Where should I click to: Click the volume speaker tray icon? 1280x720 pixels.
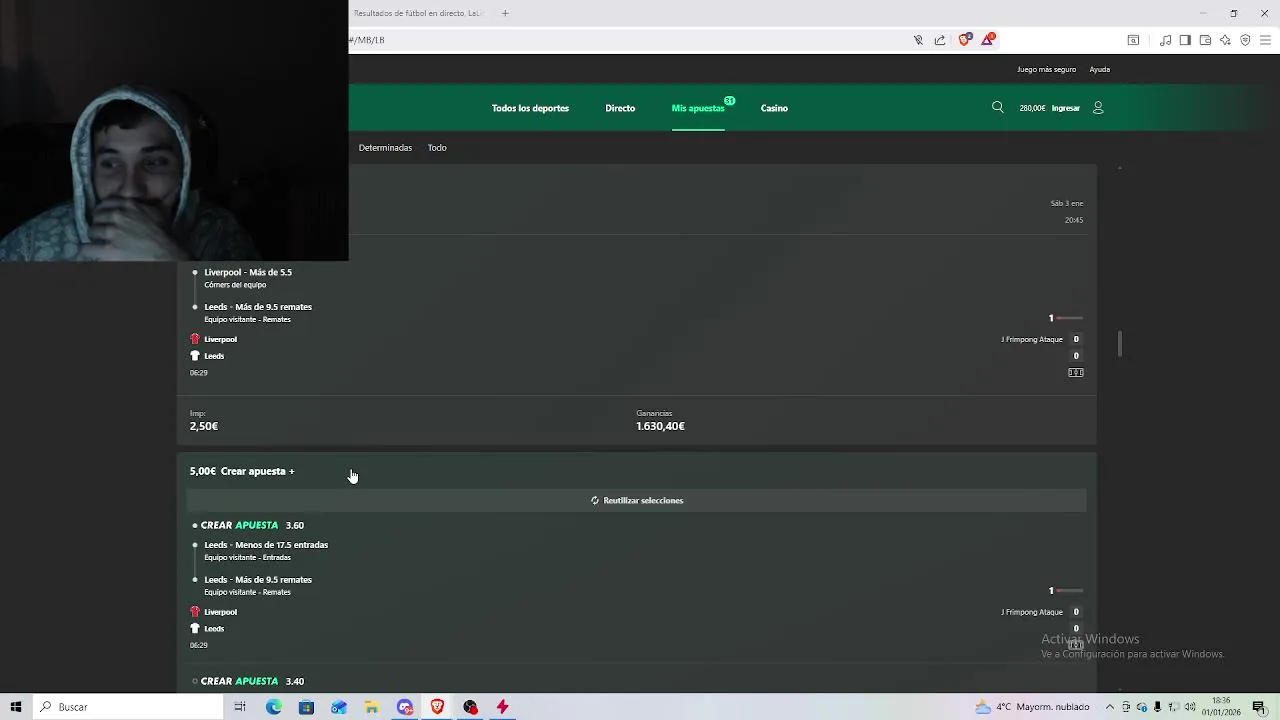point(1190,707)
